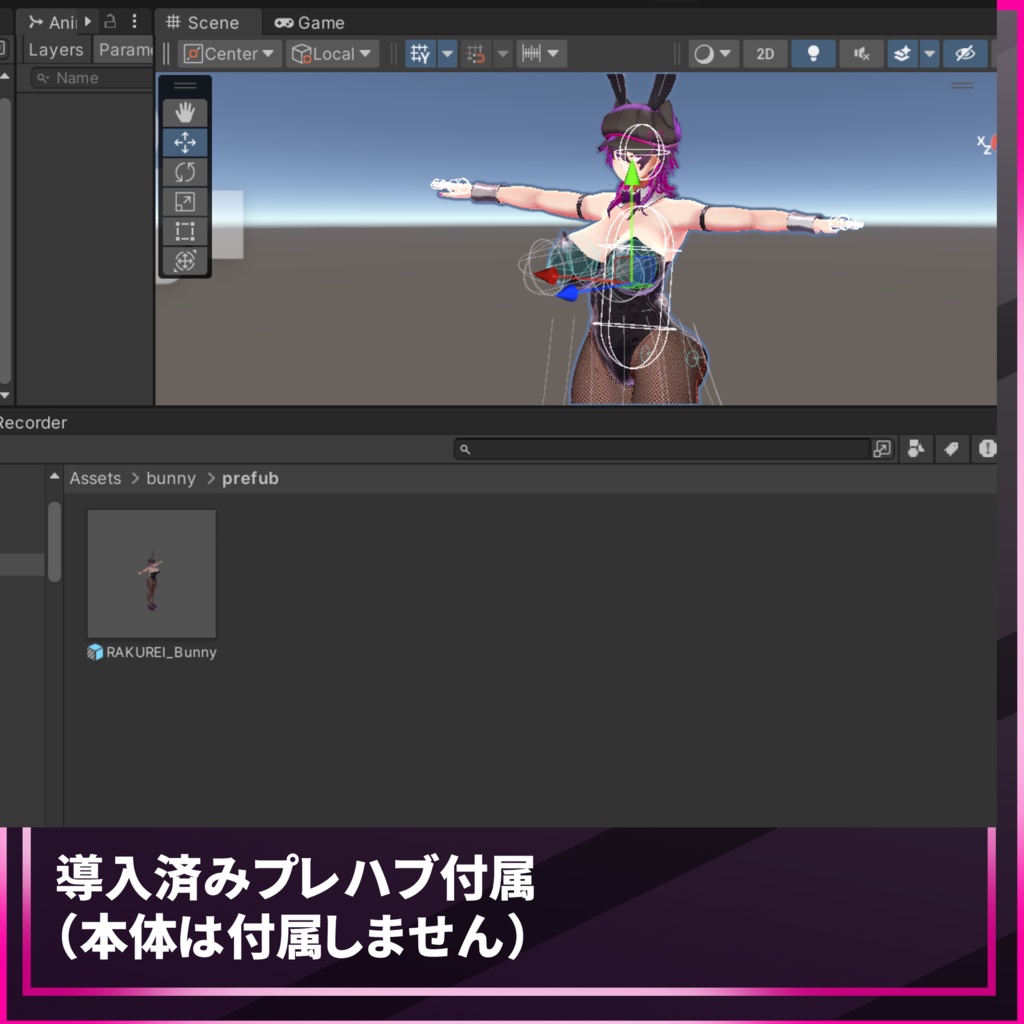Select the Scale tool
The height and width of the screenshot is (1024, 1024).
click(184, 202)
